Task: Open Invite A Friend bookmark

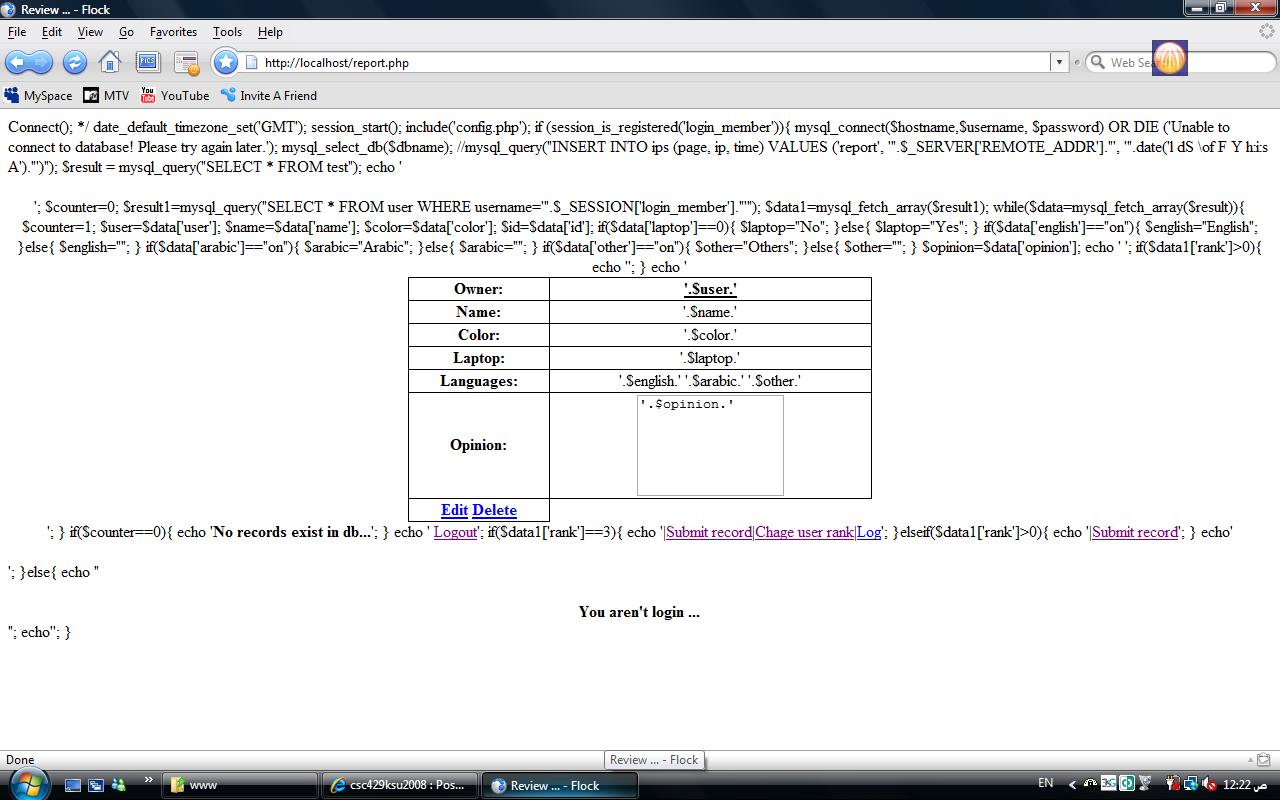Action: click(268, 96)
